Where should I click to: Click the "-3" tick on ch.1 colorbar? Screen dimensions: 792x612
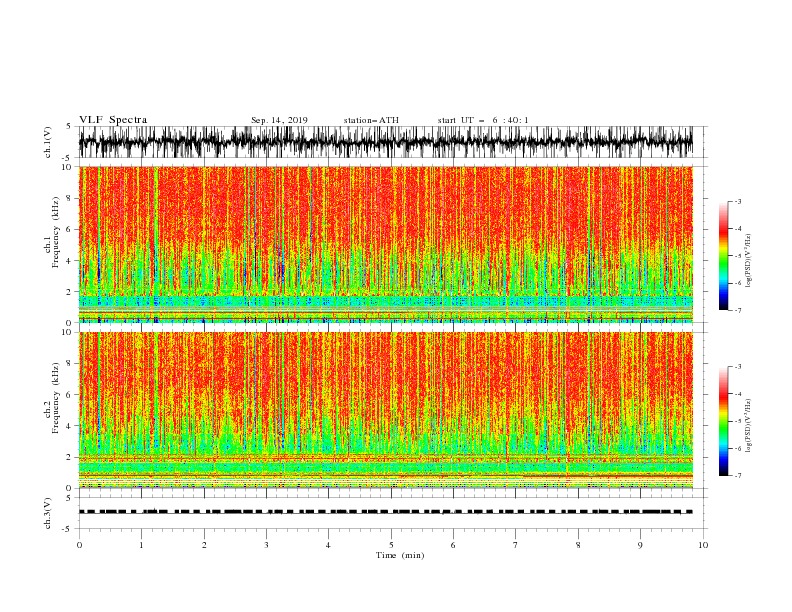pyautogui.click(x=737, y=201)
